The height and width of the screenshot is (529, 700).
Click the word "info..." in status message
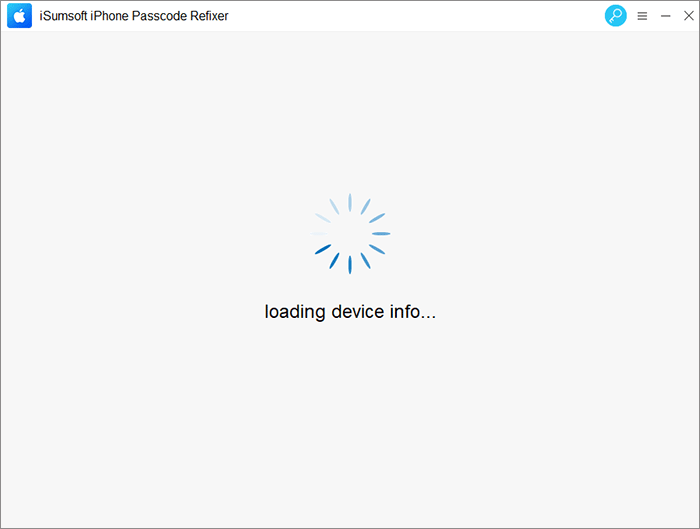(413, 312)
